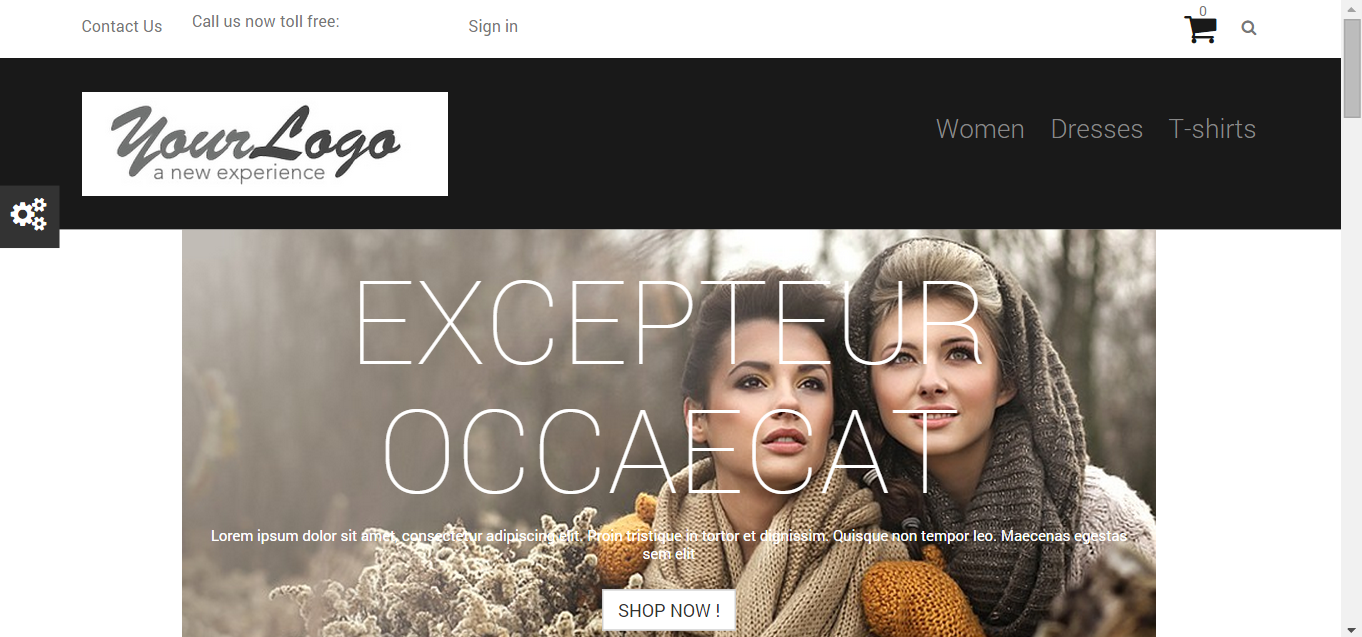Open the T-shirts menu
The width and height of the screenshot is (1362, 637).
(1212, 129)
